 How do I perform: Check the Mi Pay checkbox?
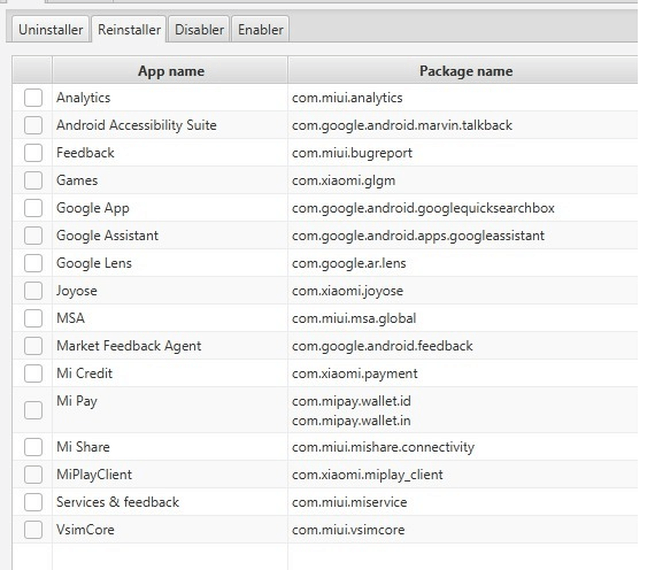pos(33,410)
